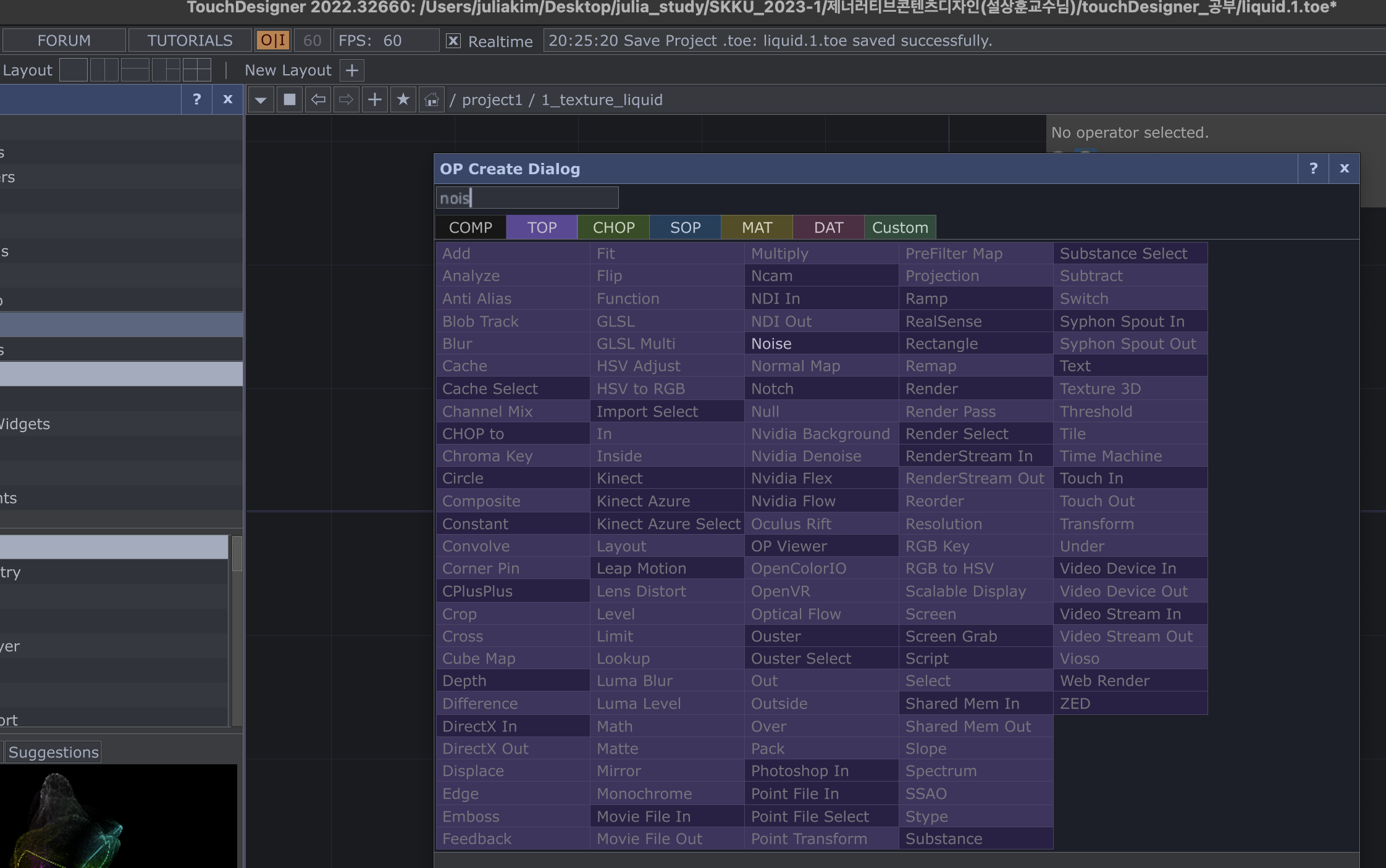Toggle the Realtime checkbox
This screenshot has height=868, width=1386.
453,41
